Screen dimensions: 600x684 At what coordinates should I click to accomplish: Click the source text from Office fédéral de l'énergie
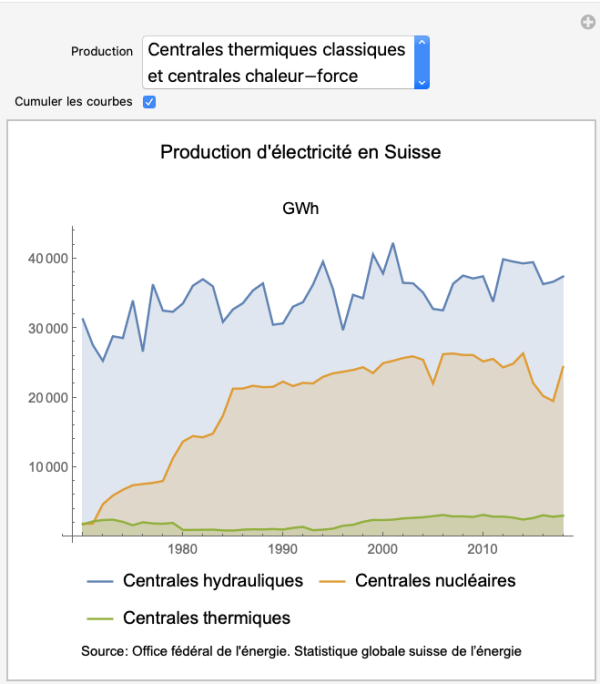301,652
